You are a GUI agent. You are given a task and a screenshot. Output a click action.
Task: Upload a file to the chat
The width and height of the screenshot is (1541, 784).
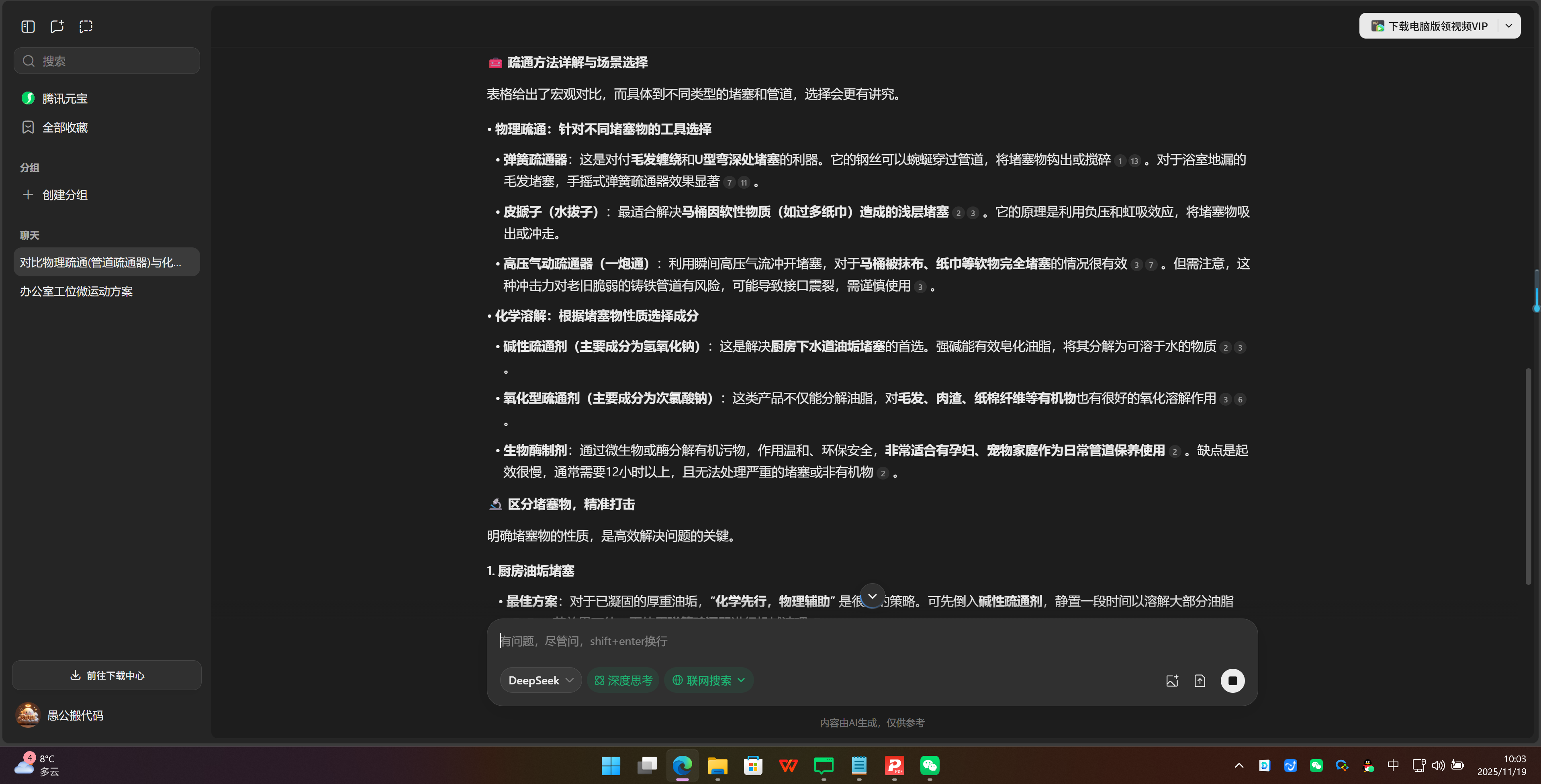tap(1200, 680)
